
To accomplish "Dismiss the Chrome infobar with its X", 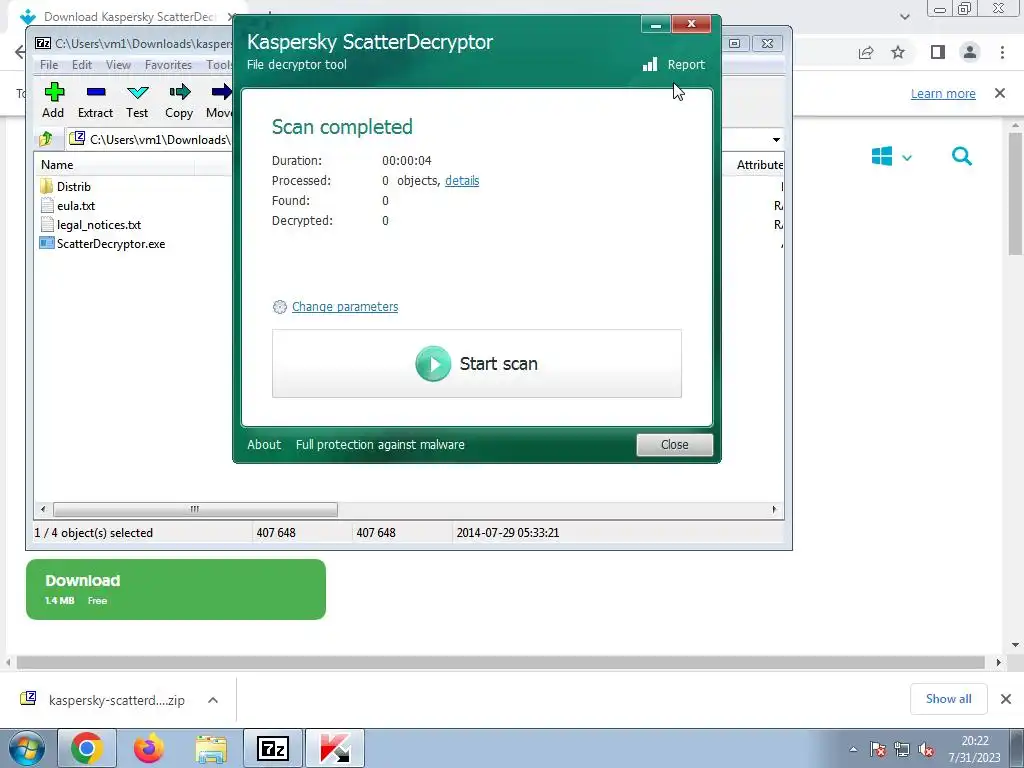I will tap(1000, 93).
